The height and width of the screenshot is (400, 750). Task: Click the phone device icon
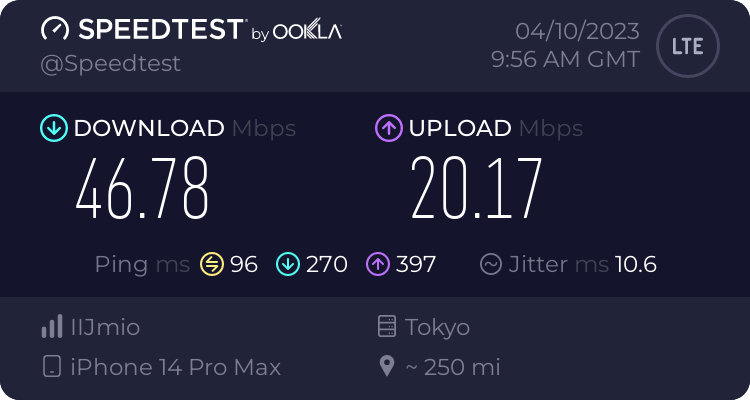[52, 367]
